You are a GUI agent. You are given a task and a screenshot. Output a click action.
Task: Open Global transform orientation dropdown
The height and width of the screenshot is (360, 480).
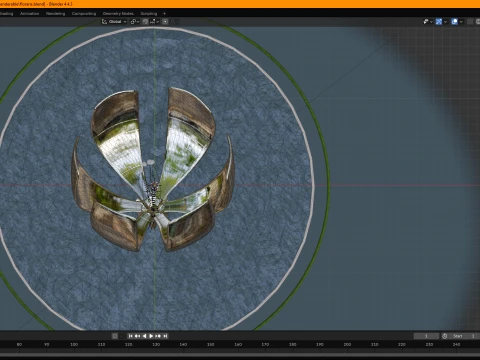114,22
